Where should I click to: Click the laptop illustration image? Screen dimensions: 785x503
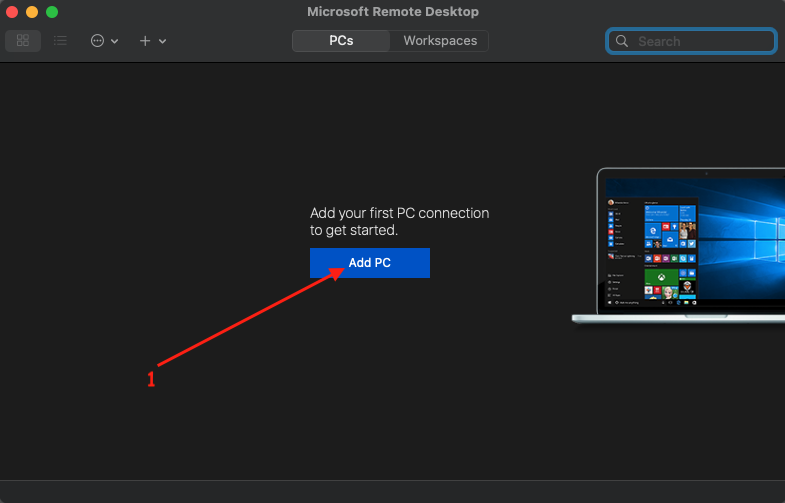point(680,246)
